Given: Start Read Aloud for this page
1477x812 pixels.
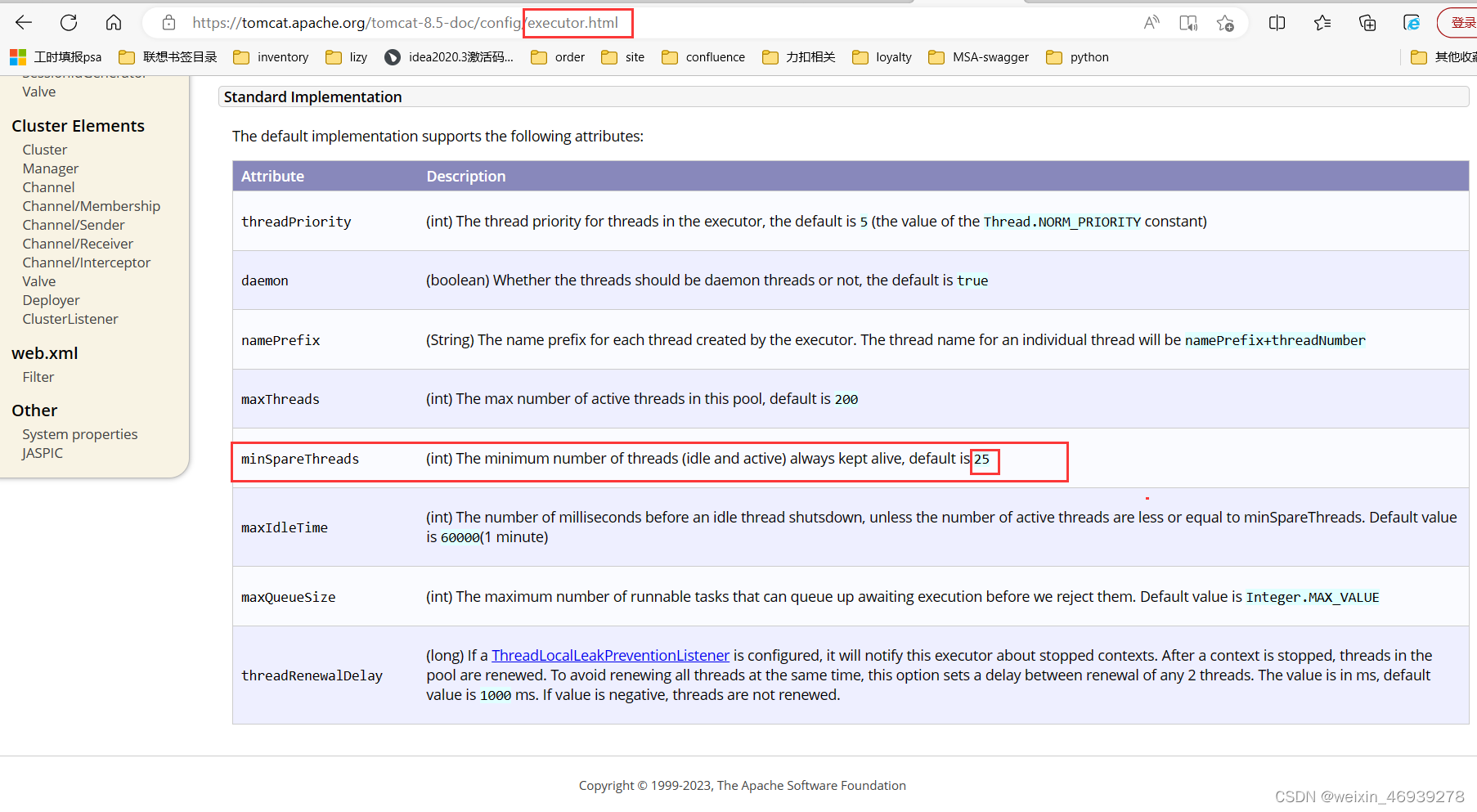Looking at the screenshot, I should pos(1151,22).
